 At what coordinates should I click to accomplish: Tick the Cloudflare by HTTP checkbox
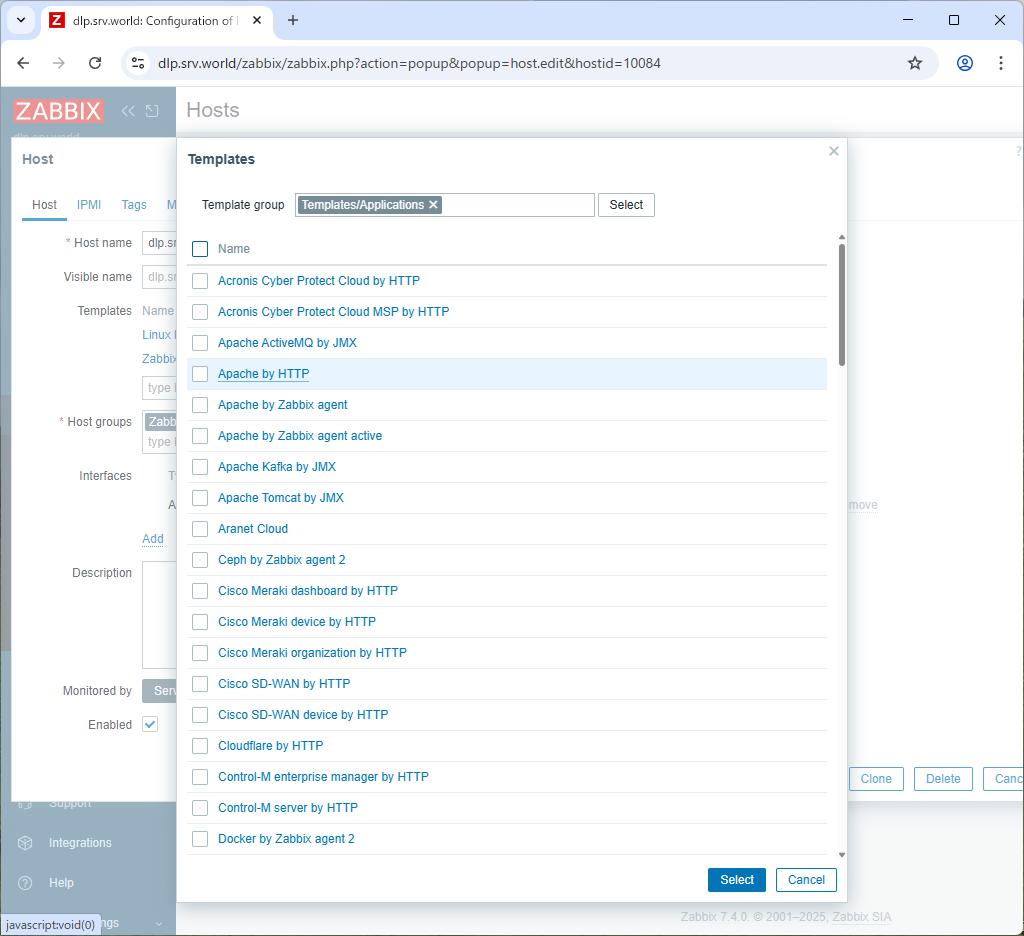(x=200, y=746)
